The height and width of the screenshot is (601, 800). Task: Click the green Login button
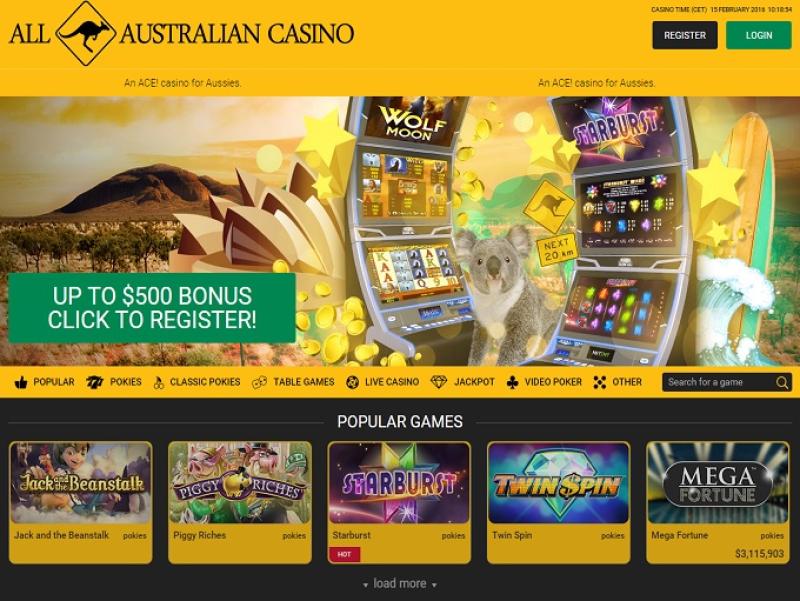point(759,35)
